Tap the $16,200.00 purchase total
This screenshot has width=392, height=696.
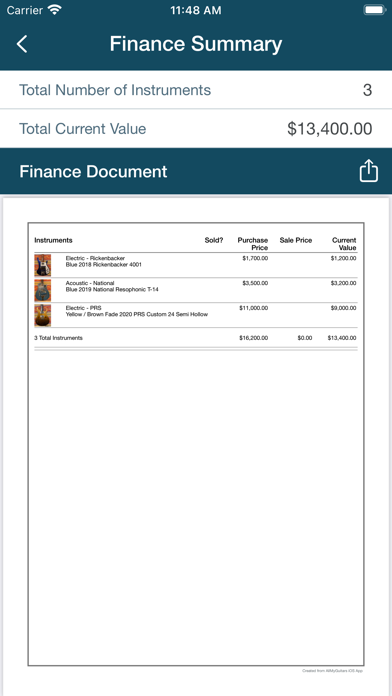(254, 338)
